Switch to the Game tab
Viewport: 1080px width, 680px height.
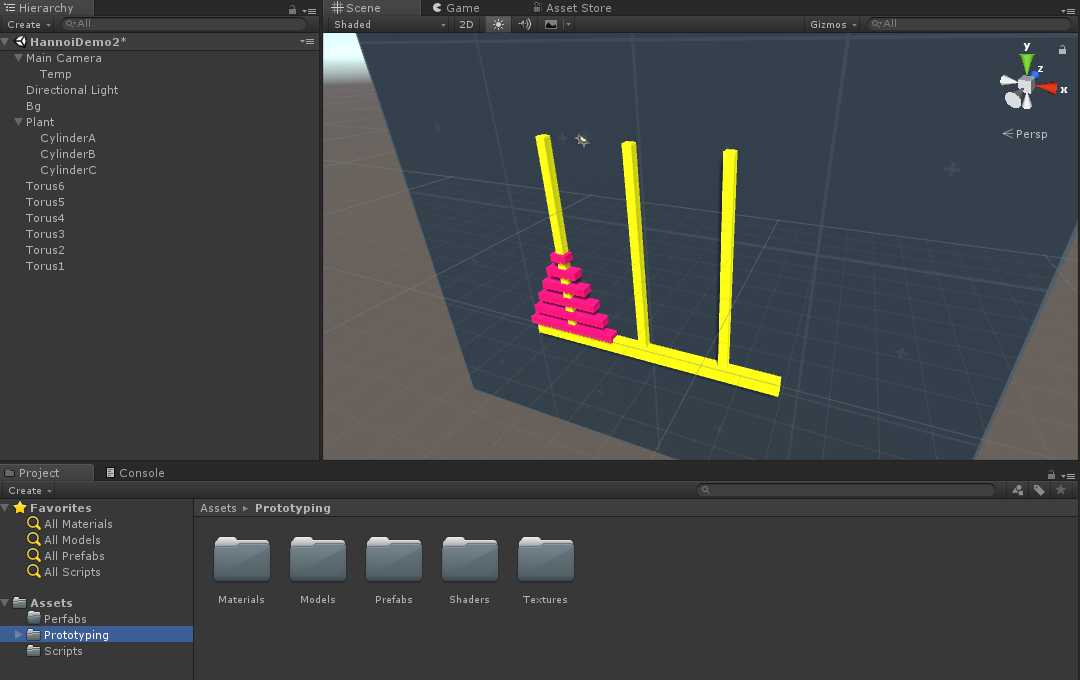[x=456, y=8]
